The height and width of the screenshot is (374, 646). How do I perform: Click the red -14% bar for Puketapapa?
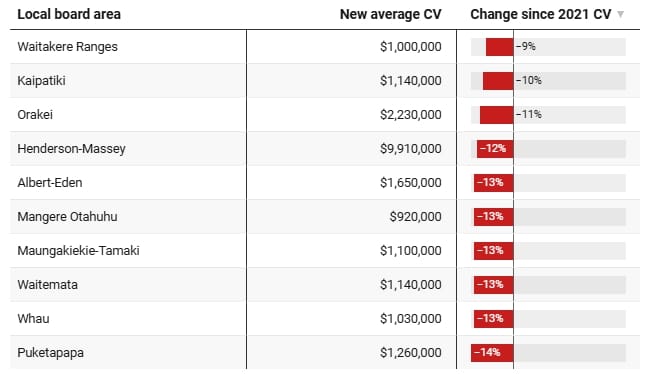[x=492, y=353]
